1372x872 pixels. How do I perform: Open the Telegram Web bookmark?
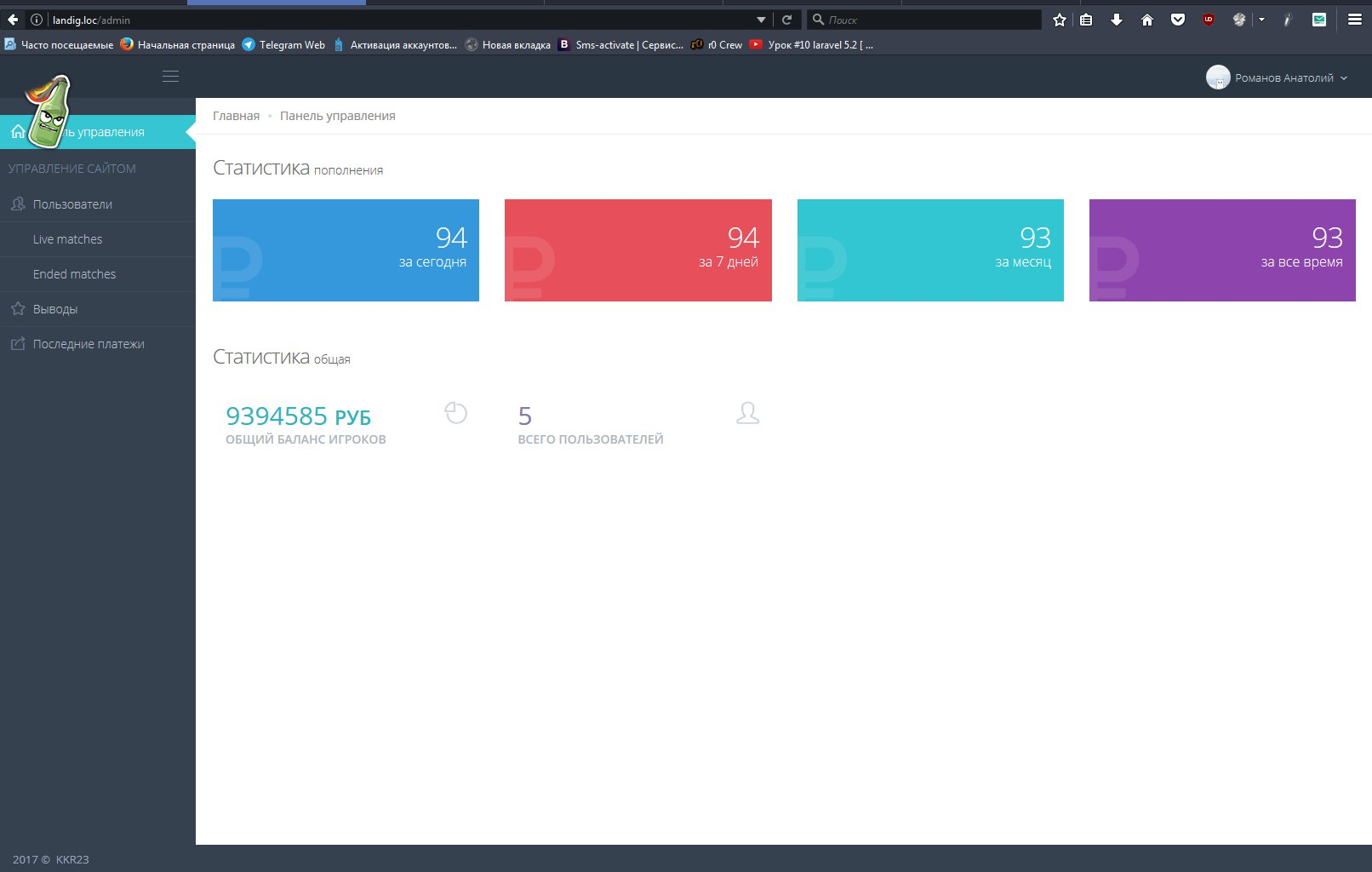[x=283, y=45]
